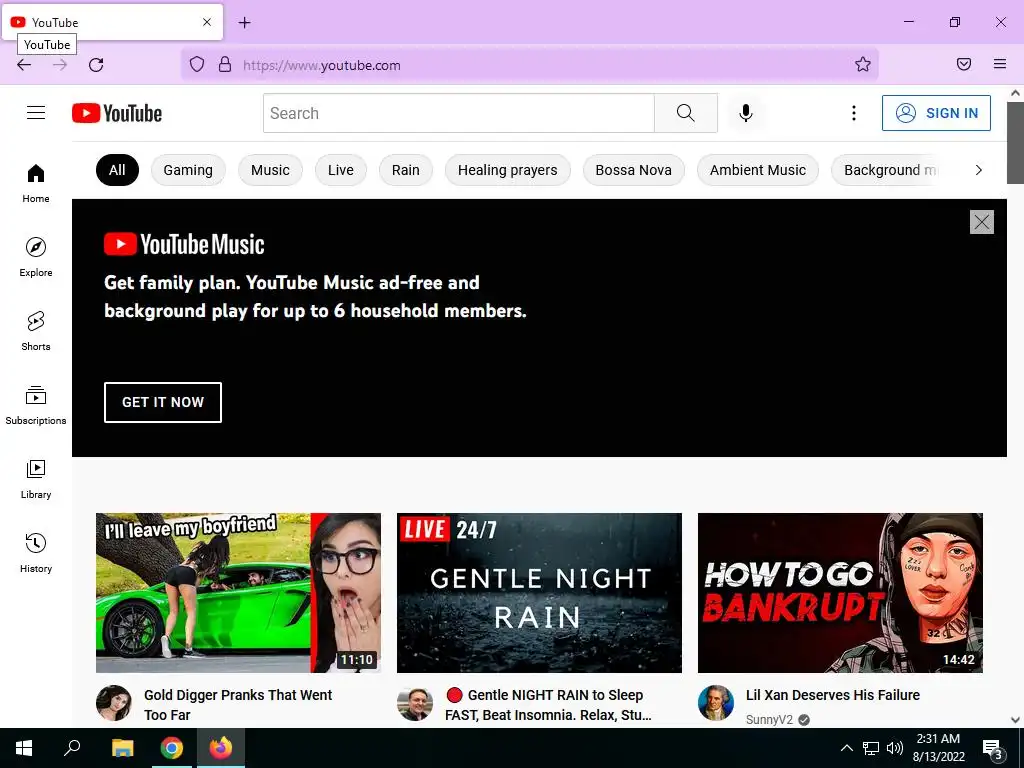Open Lil Xan Deserves His Failure title
Image resolution: width=1024 pixels, height=768 pixels.
pos(833,695)
